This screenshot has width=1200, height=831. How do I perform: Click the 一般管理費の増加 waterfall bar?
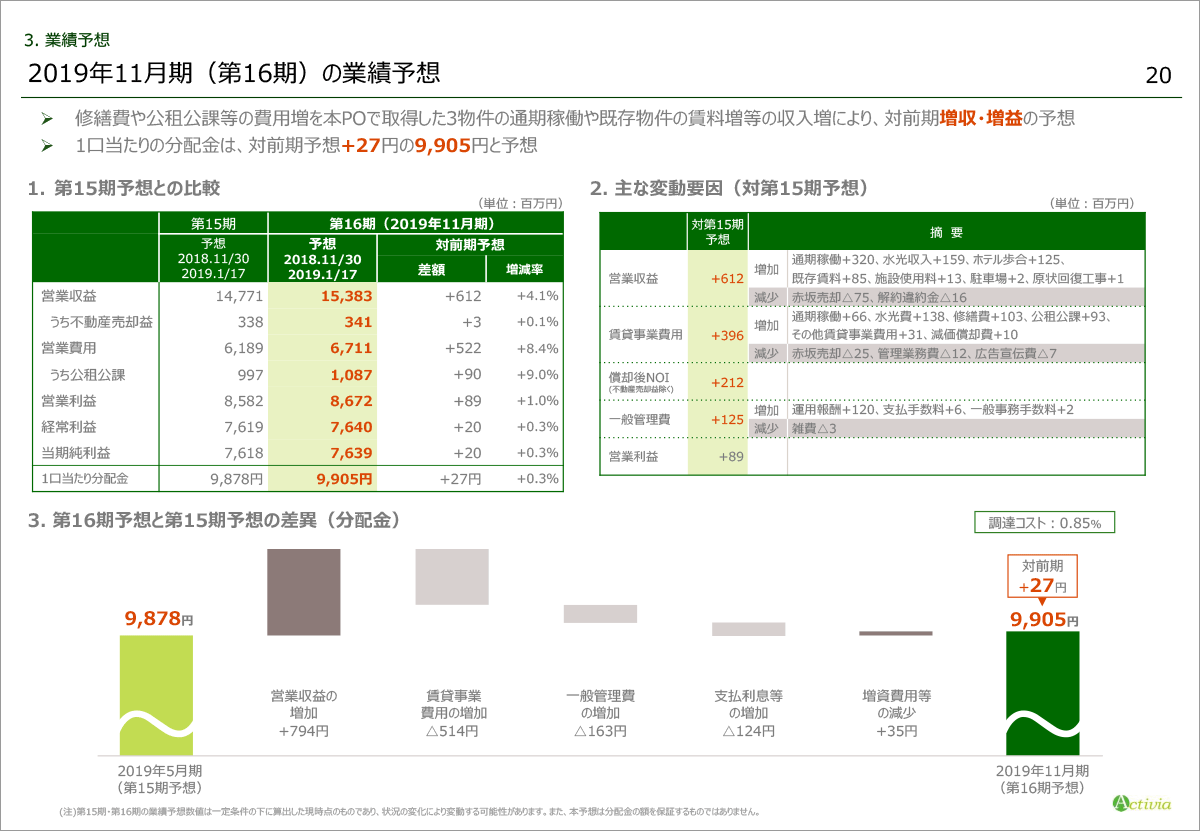pyautogui.click(x=600, y=614)
